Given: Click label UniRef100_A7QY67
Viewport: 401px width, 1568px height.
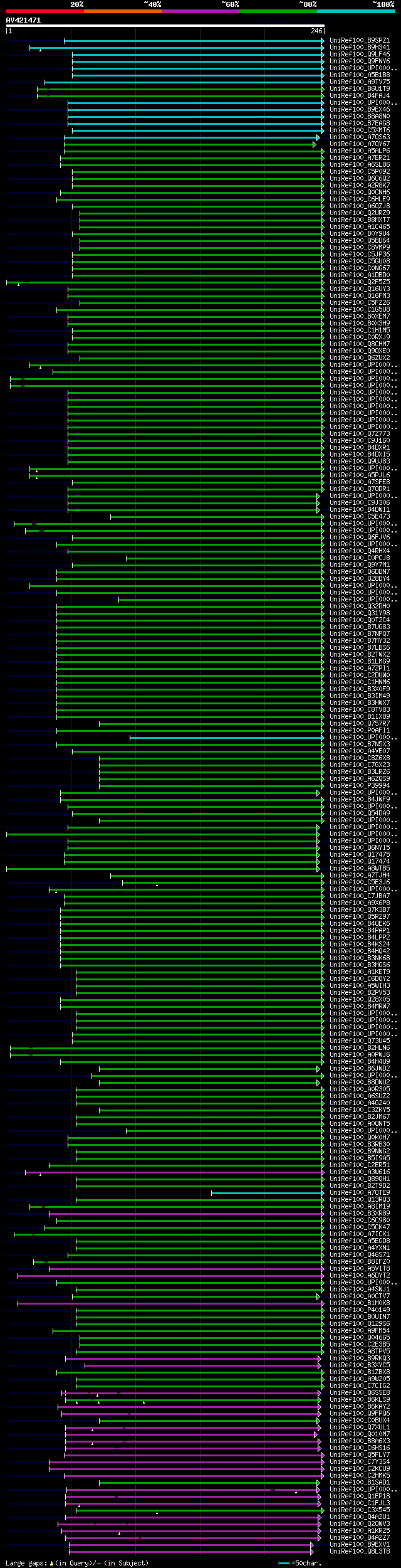Looking at the screenshot, I should coord(360,144).
